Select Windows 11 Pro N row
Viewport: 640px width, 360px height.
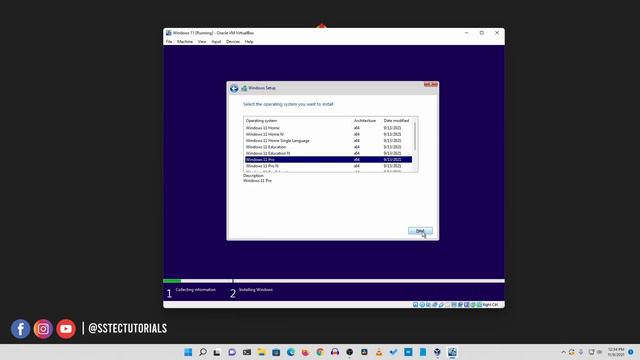[x=328, y=166]
